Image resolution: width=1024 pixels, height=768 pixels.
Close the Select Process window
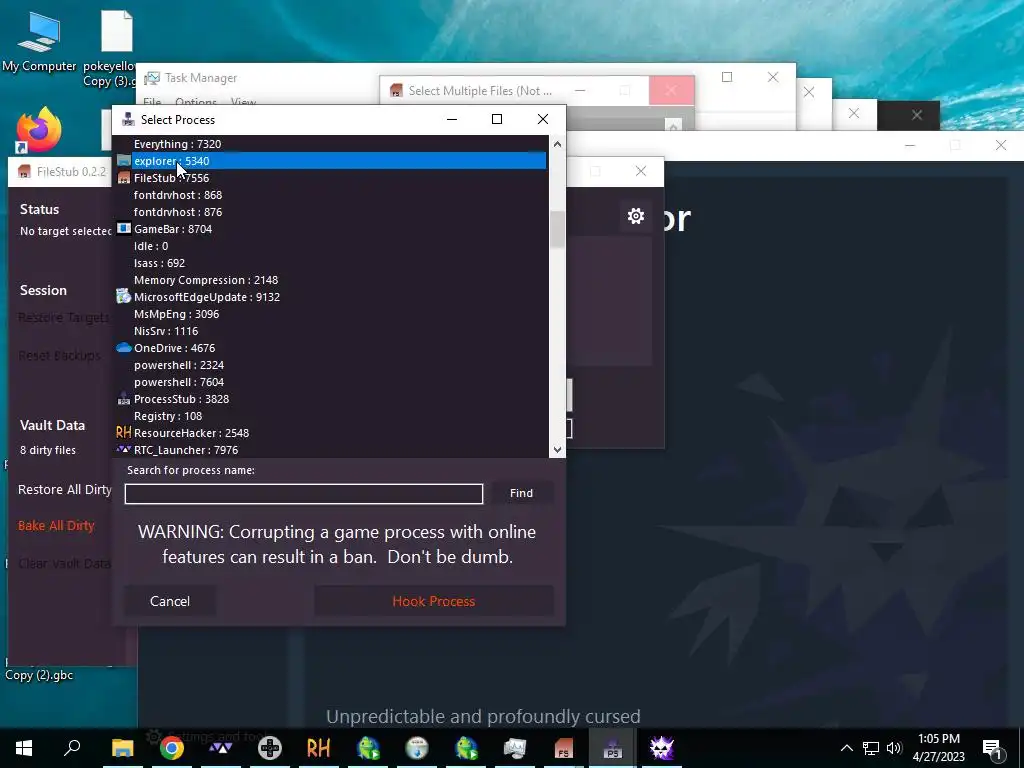point(543,119)
